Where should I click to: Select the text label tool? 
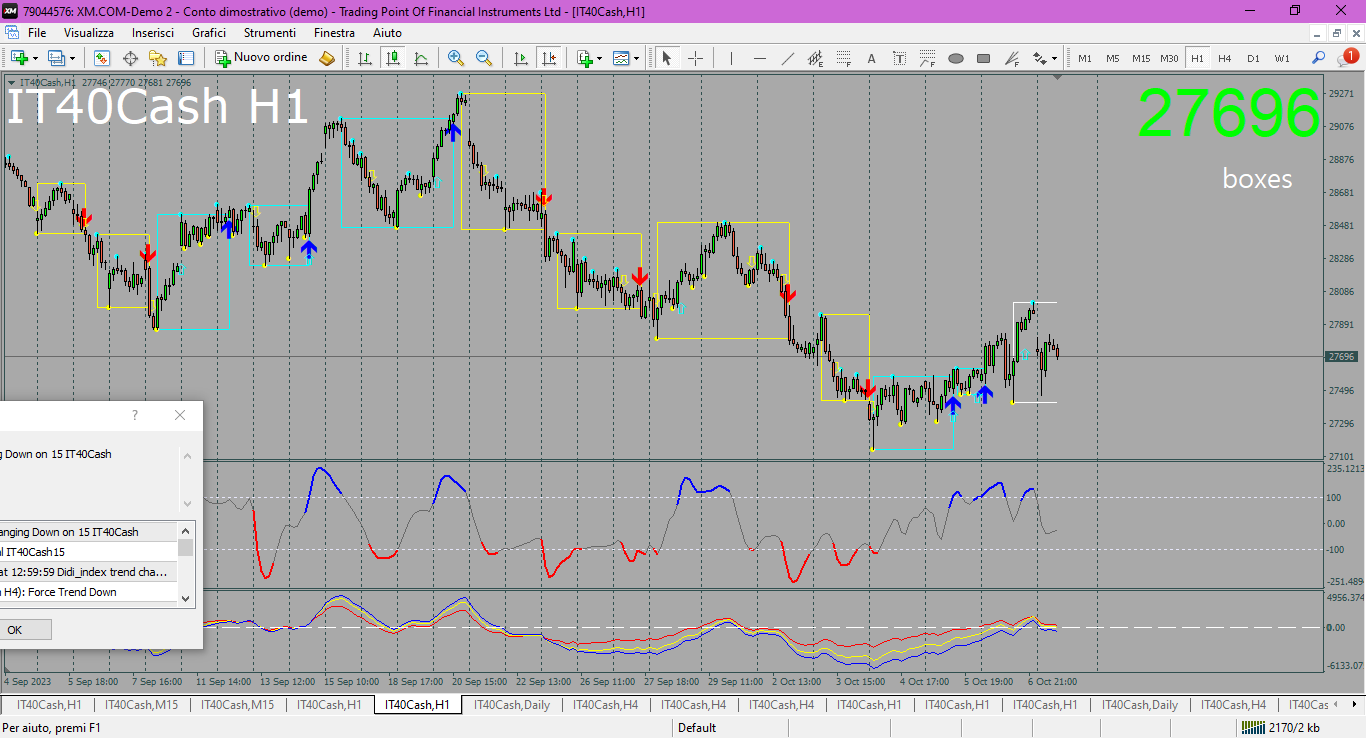[899, 58]
